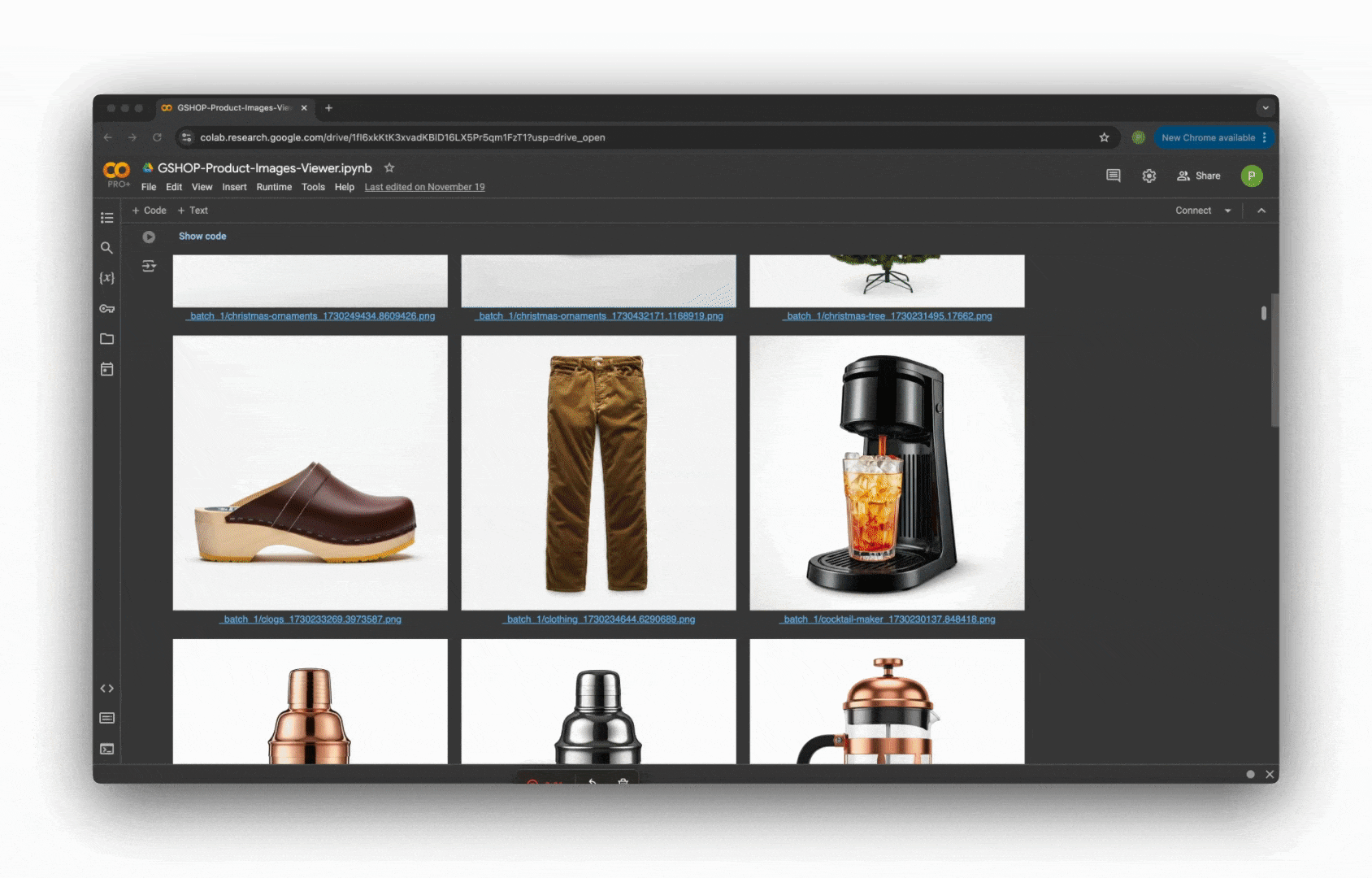Screen dimensions: 1372x878
Task: Click the browser forward arrow
Action: tap(132, 137)
